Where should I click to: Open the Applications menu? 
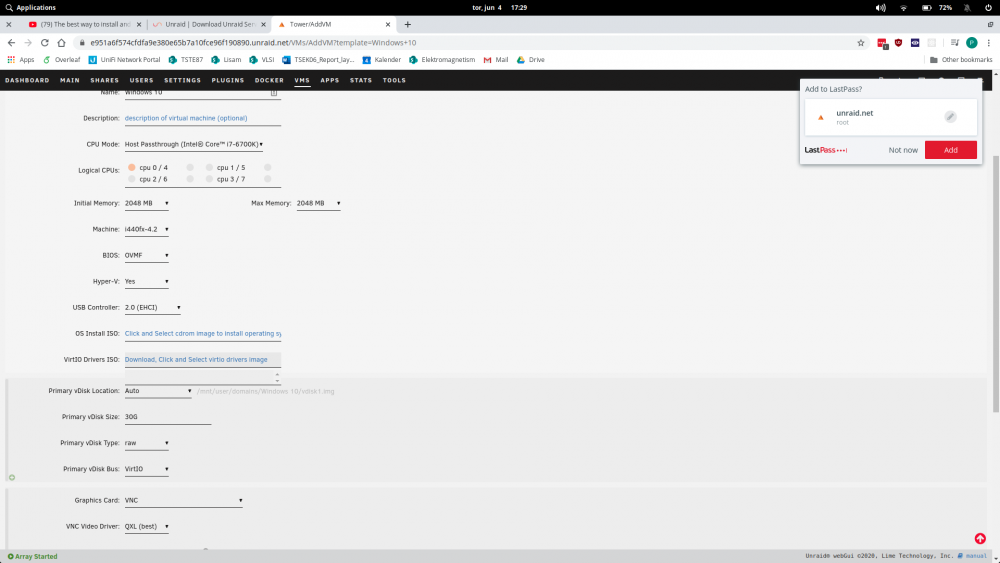tap(31, 8)
